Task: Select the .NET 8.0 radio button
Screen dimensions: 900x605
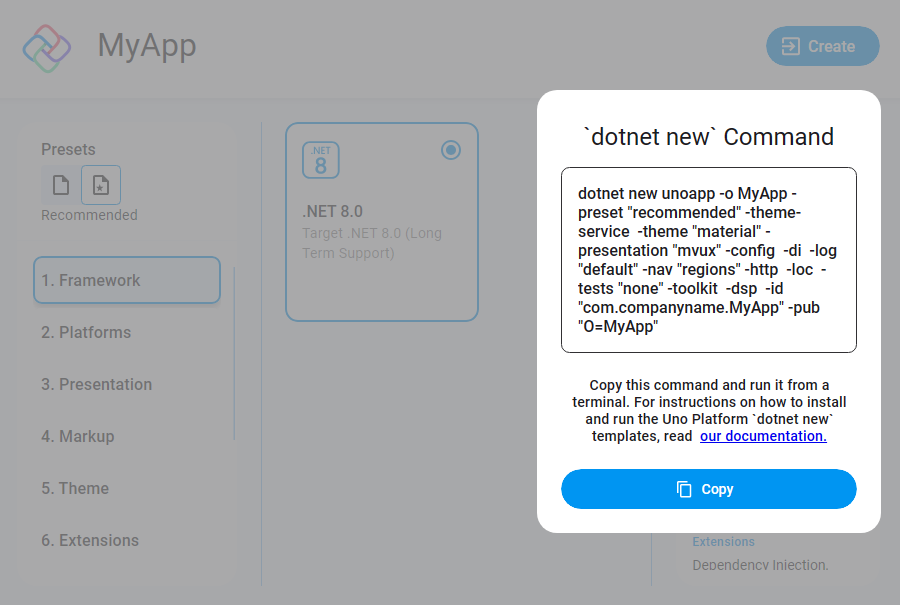Action: (450, 149)
